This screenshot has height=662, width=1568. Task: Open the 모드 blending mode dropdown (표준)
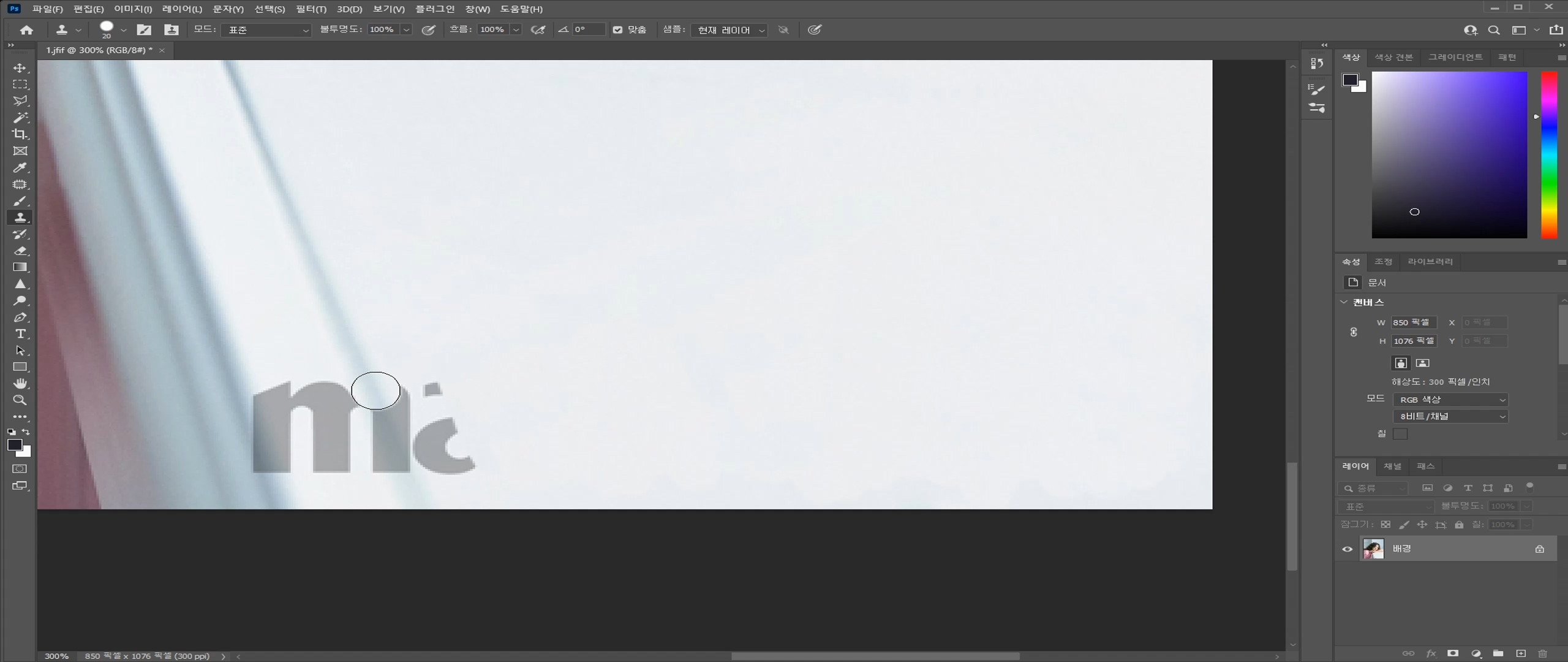[266, 30]
